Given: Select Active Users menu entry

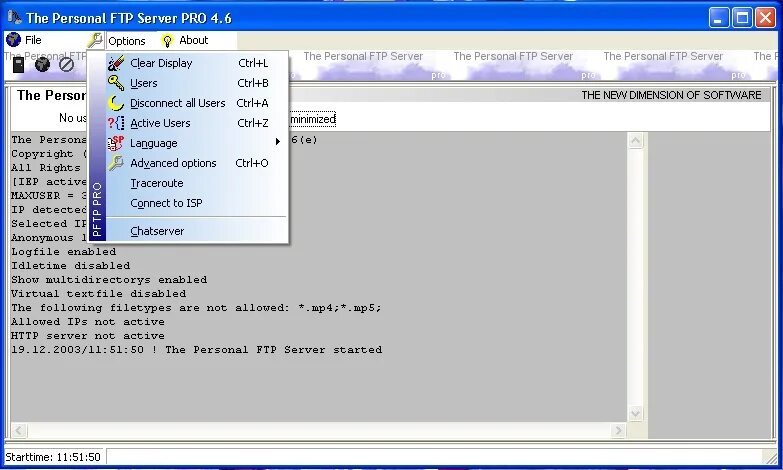Looking at the screenshot, I should tap(188, 123).
